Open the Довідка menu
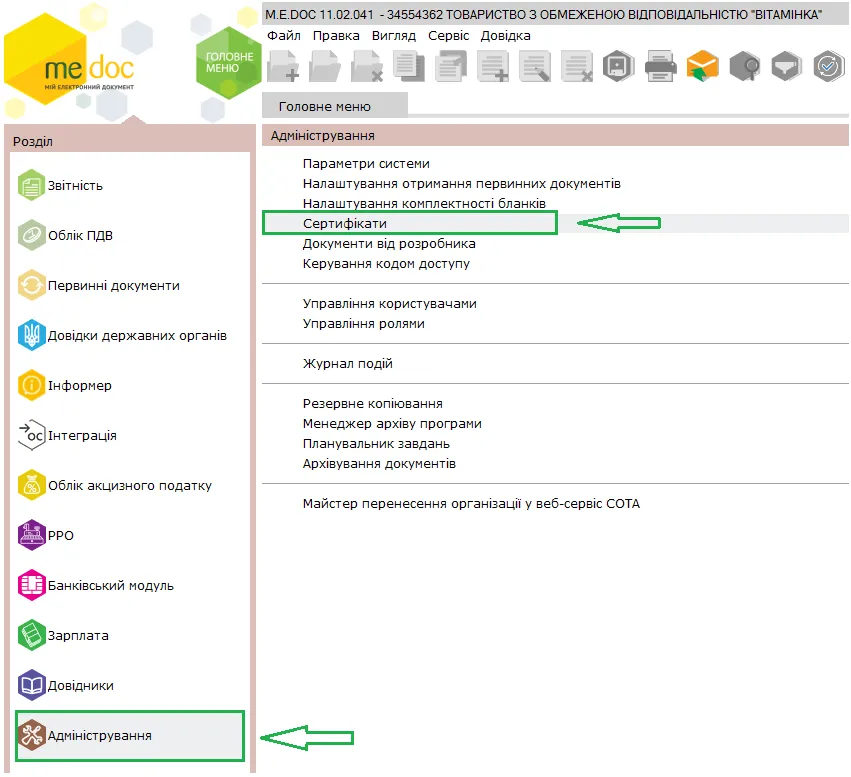Viewport: 851px width, 777px height. (x=505, y=36)
